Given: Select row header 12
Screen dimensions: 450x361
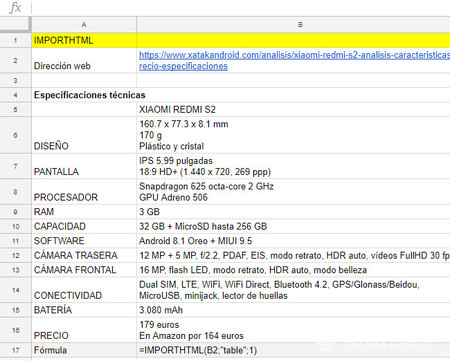Looking at the screenshot, I should coord(15,255).
